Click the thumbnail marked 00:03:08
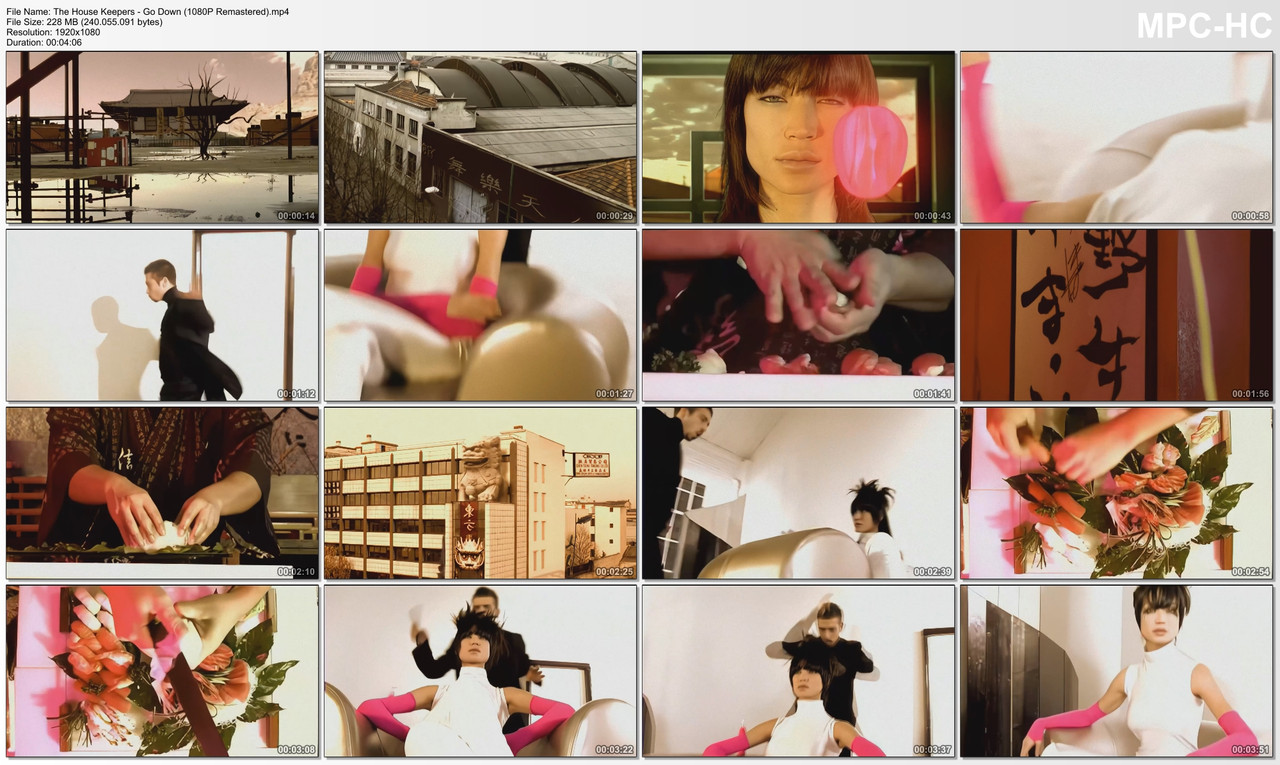 click(x=162, y=671)
